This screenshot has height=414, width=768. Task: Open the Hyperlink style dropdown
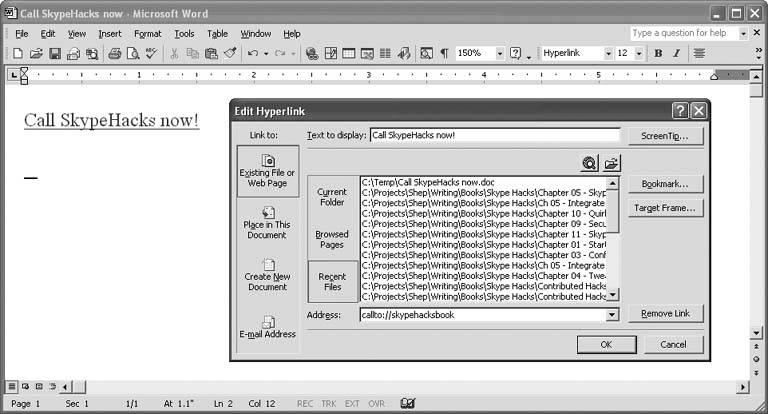click(608, 53)
